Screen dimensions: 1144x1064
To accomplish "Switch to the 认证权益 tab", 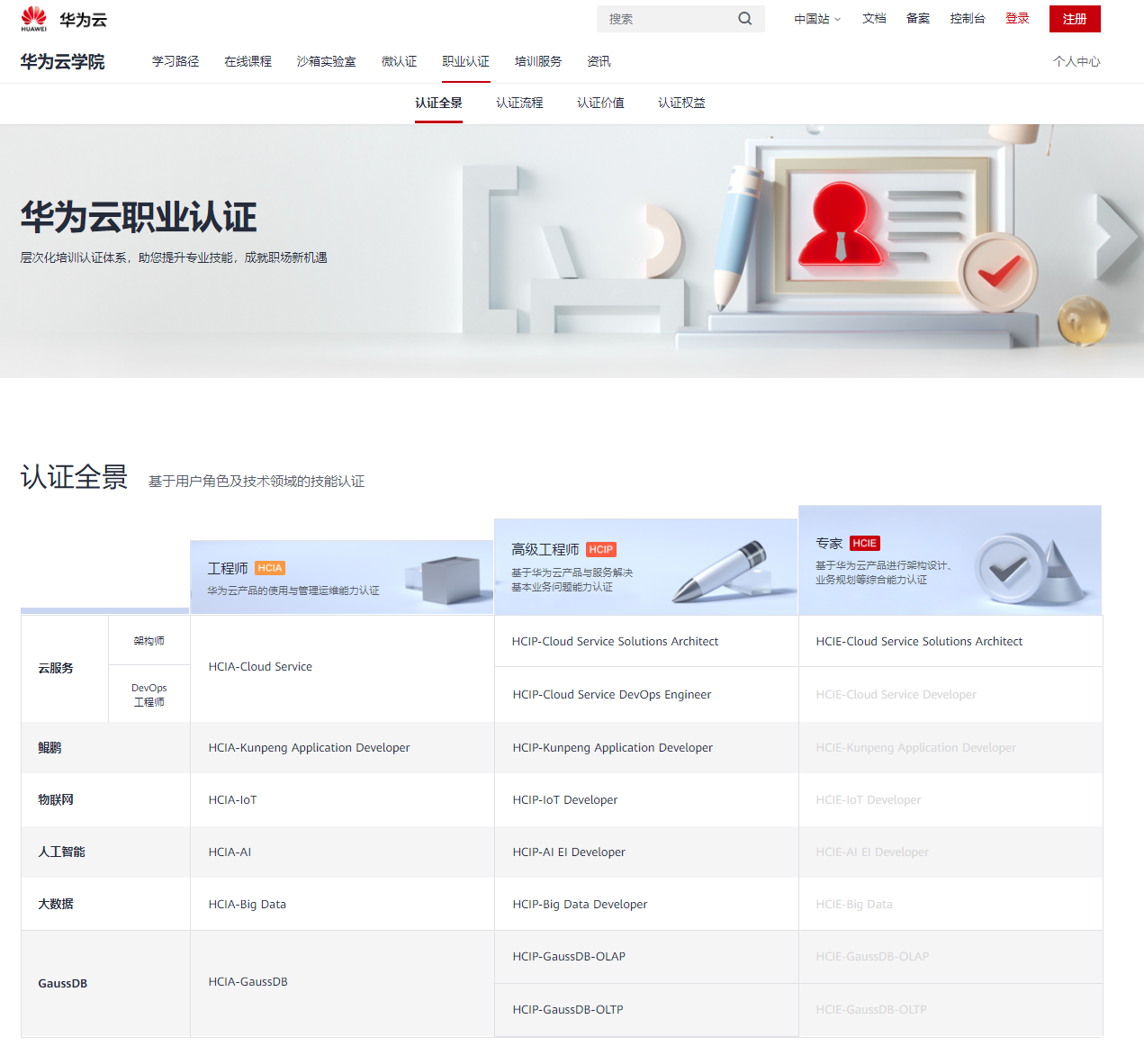I will [681, 103].
